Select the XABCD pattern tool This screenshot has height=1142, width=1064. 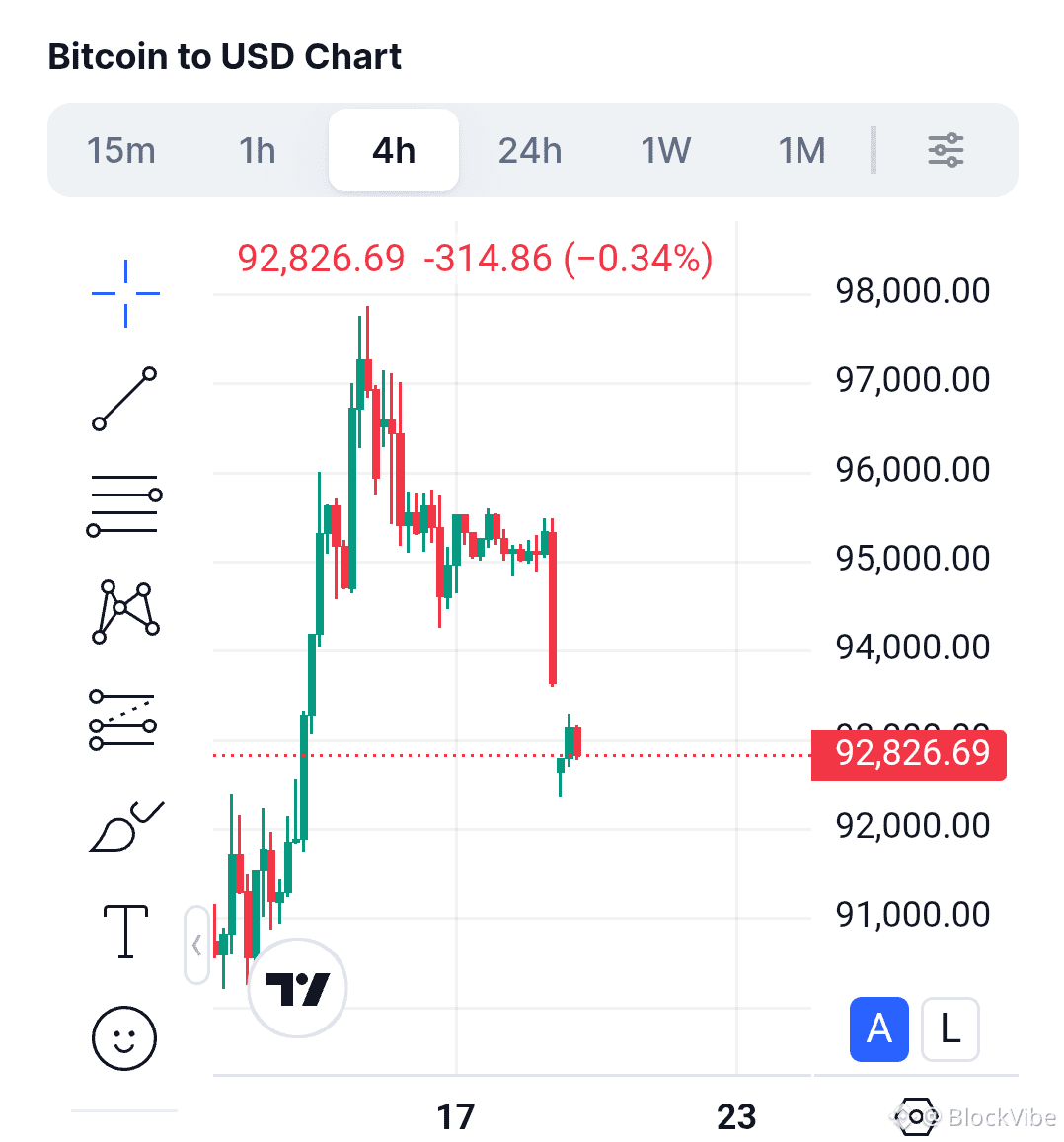(x=125, y=612)
